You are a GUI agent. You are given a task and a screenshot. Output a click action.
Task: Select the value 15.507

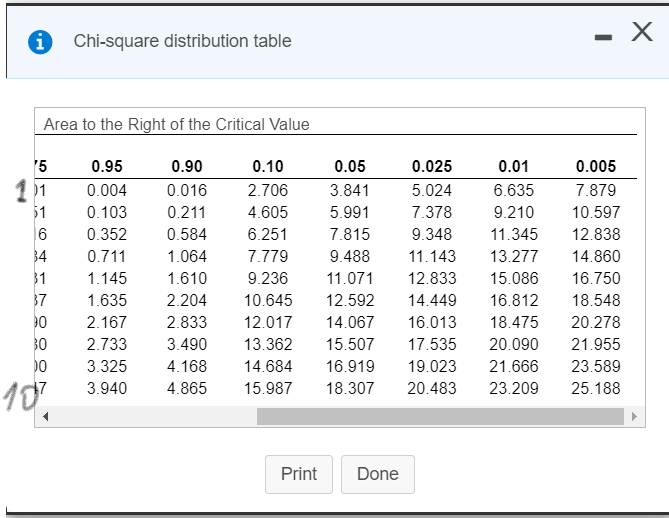[x=350, y=344]
